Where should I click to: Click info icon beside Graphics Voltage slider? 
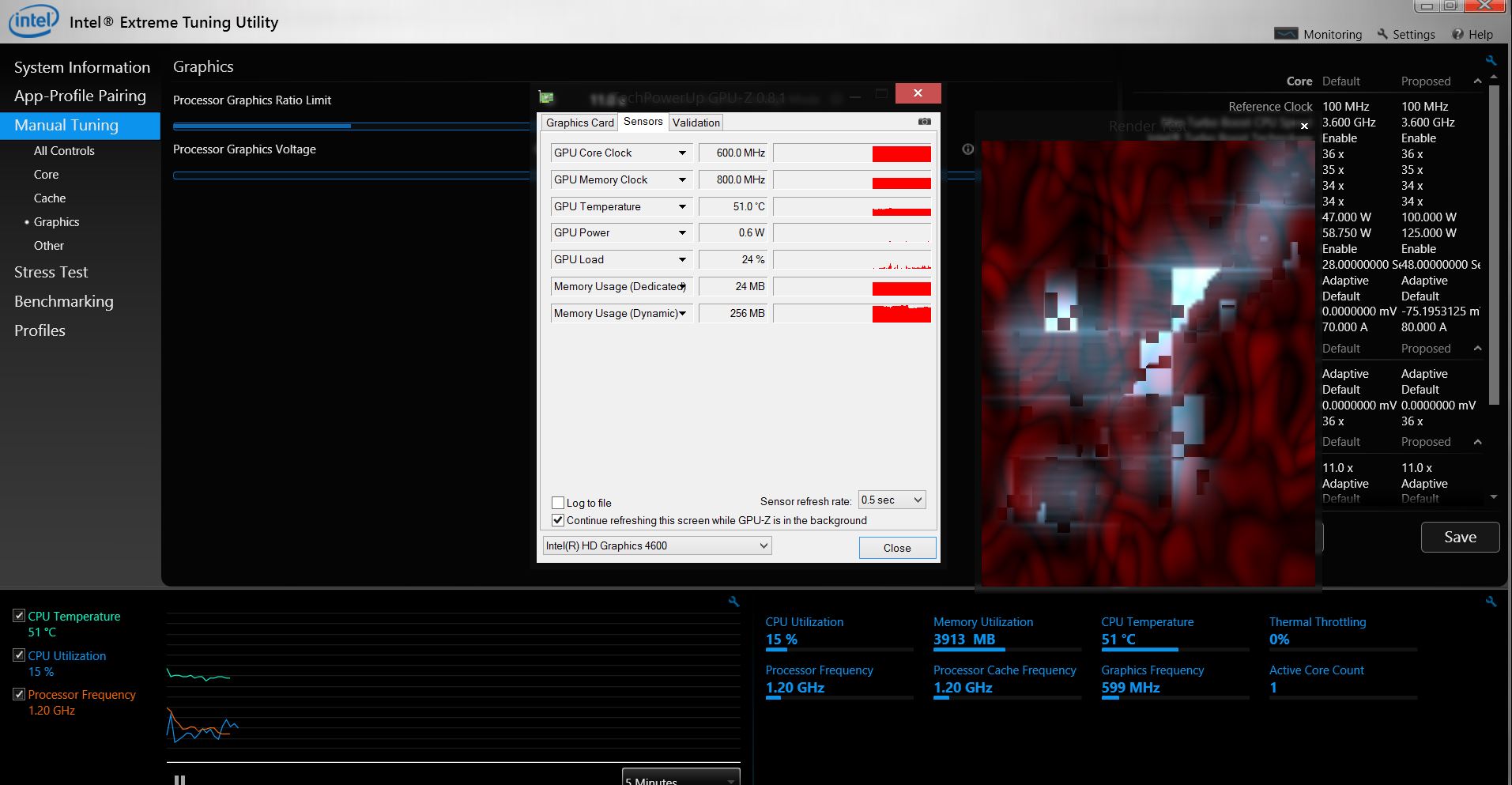tap(967, 149)
